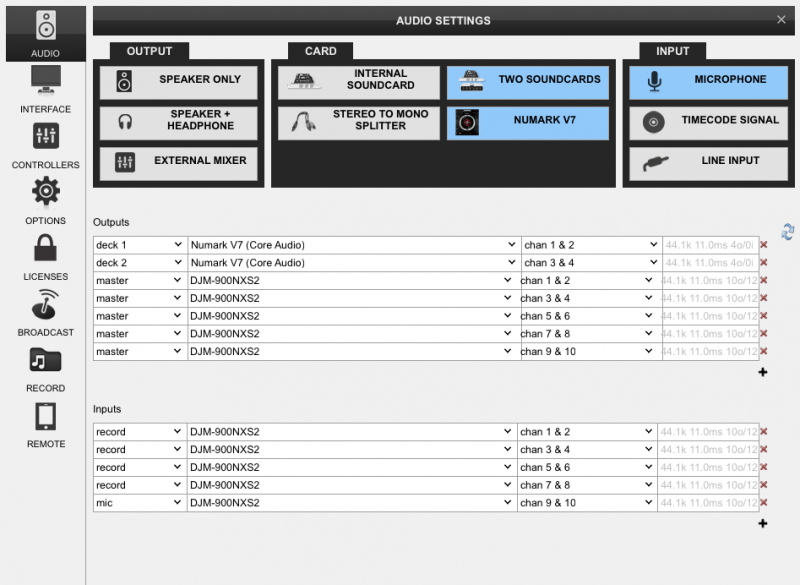Select Speaker + Headphone output mode
Image resolution: width=800 pixels, height=585 pixels.
(179, 123)
